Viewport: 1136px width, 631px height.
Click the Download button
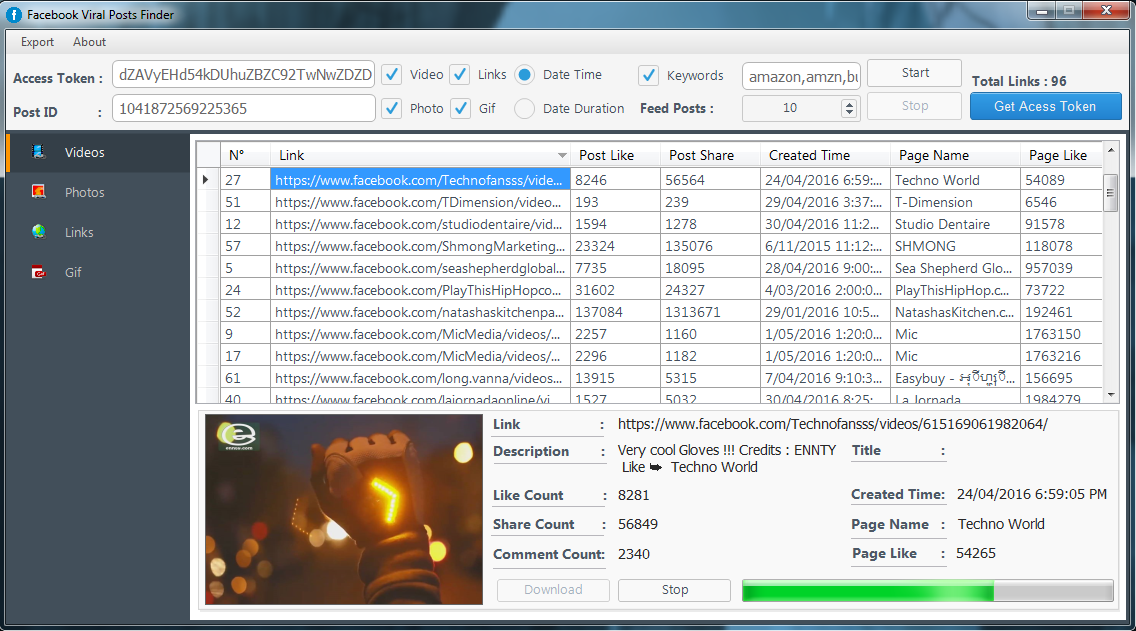[553, 590]
